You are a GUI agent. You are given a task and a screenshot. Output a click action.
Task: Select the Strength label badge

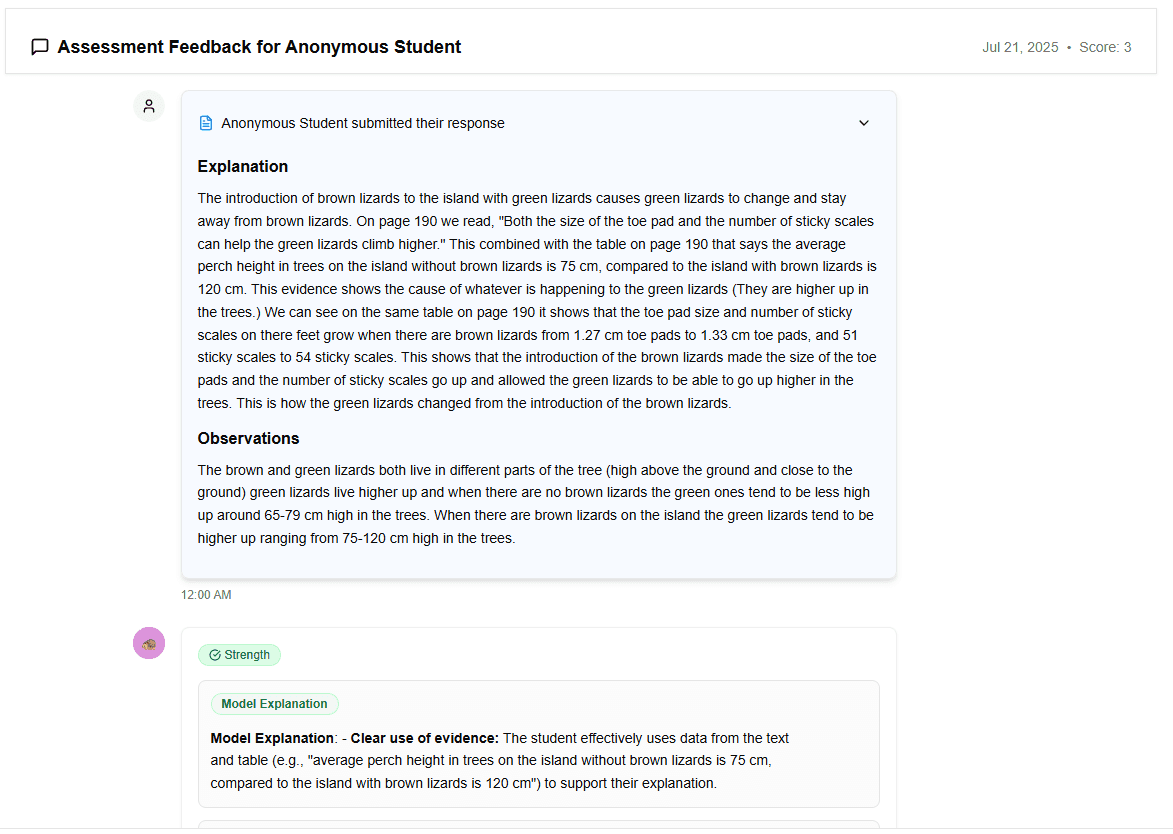(x=239, y=654)
